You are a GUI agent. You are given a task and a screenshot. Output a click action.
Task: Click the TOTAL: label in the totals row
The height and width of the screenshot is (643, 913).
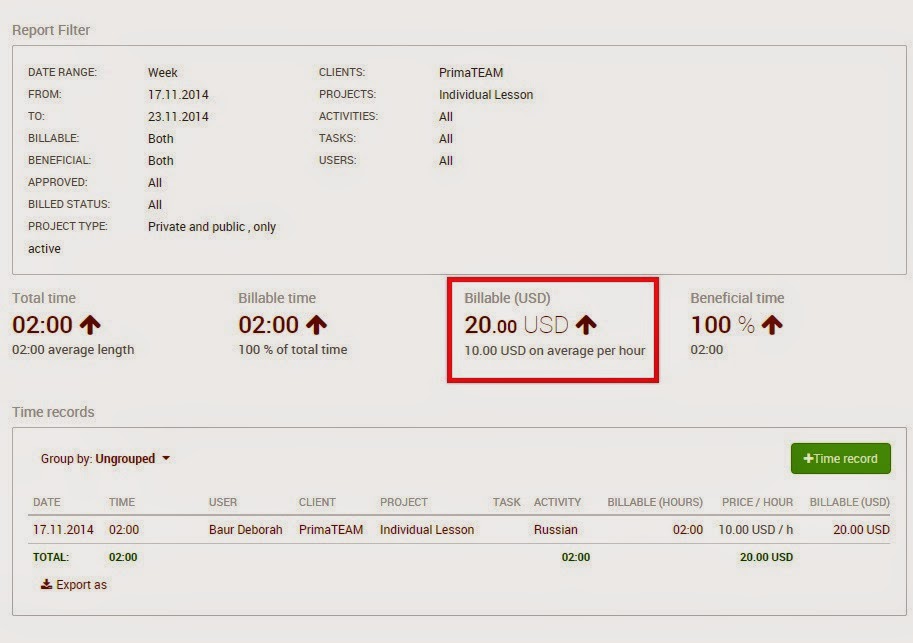click(51, 557)
